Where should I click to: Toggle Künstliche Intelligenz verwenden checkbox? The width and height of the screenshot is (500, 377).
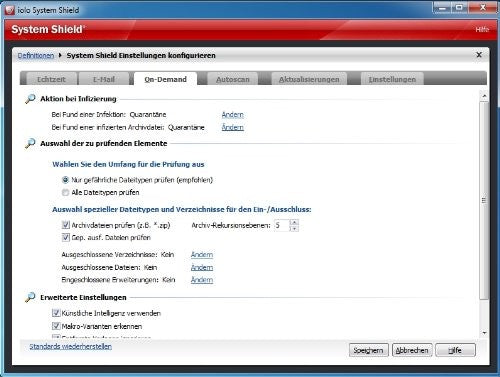56,313
